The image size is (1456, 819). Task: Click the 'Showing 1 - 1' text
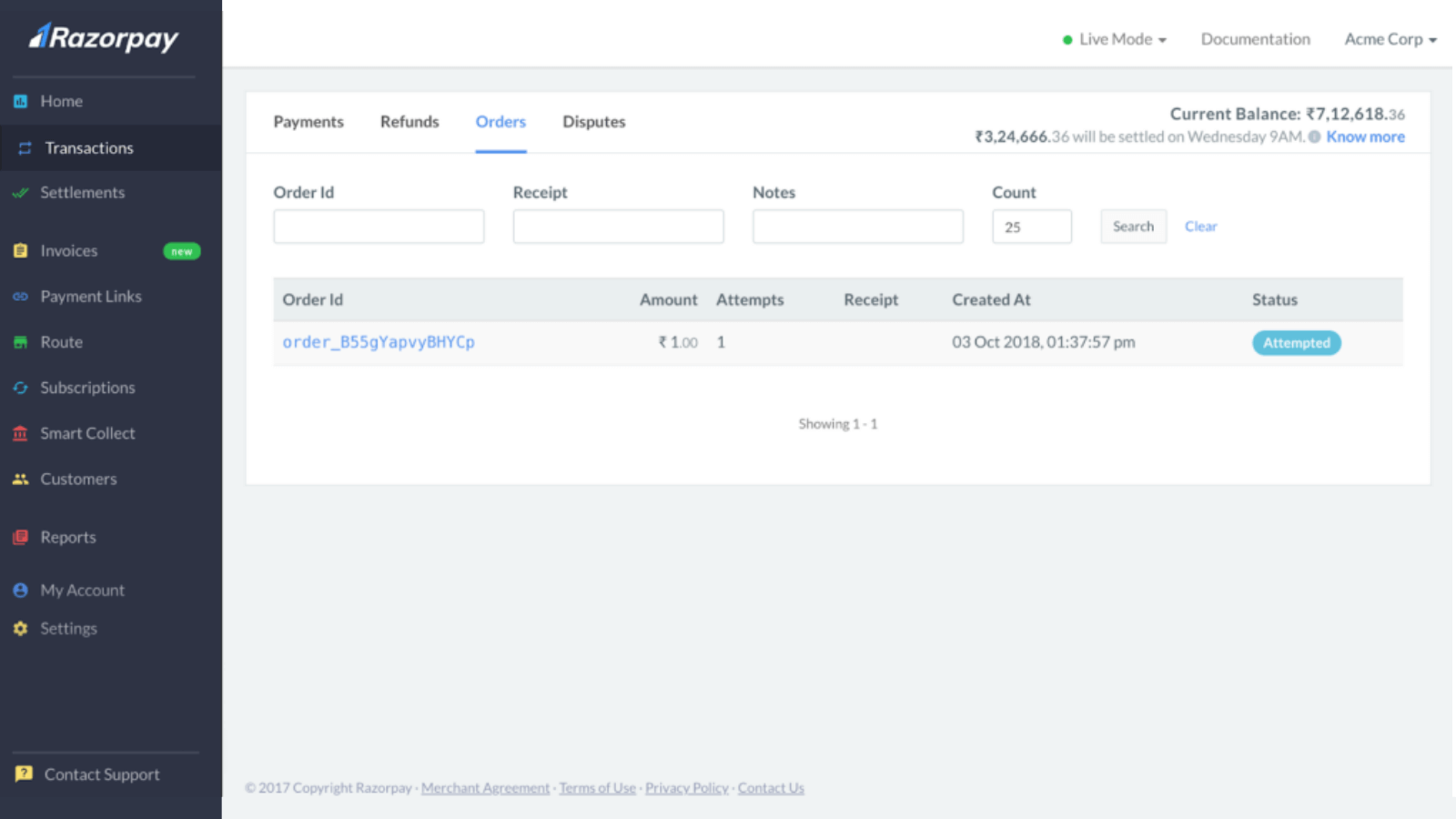pyautogui.click(x=838, y=424)
